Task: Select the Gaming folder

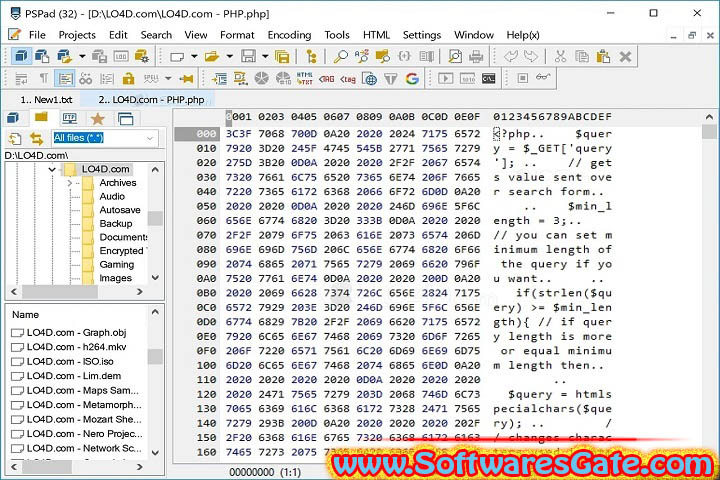Action: tap(117, 265)
